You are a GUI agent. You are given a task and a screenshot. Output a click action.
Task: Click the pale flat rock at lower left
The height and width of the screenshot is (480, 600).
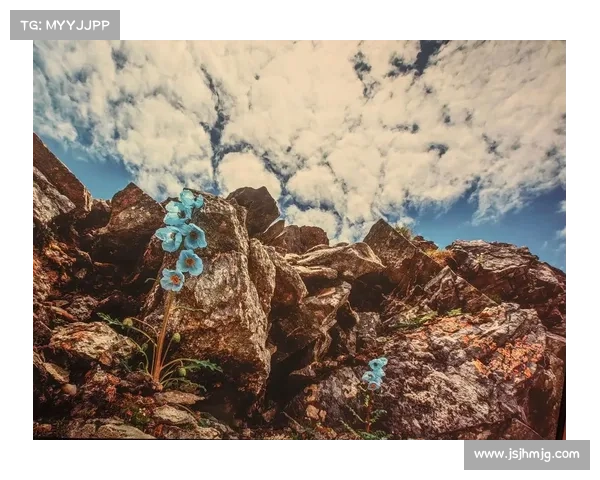tap(90, 342)
